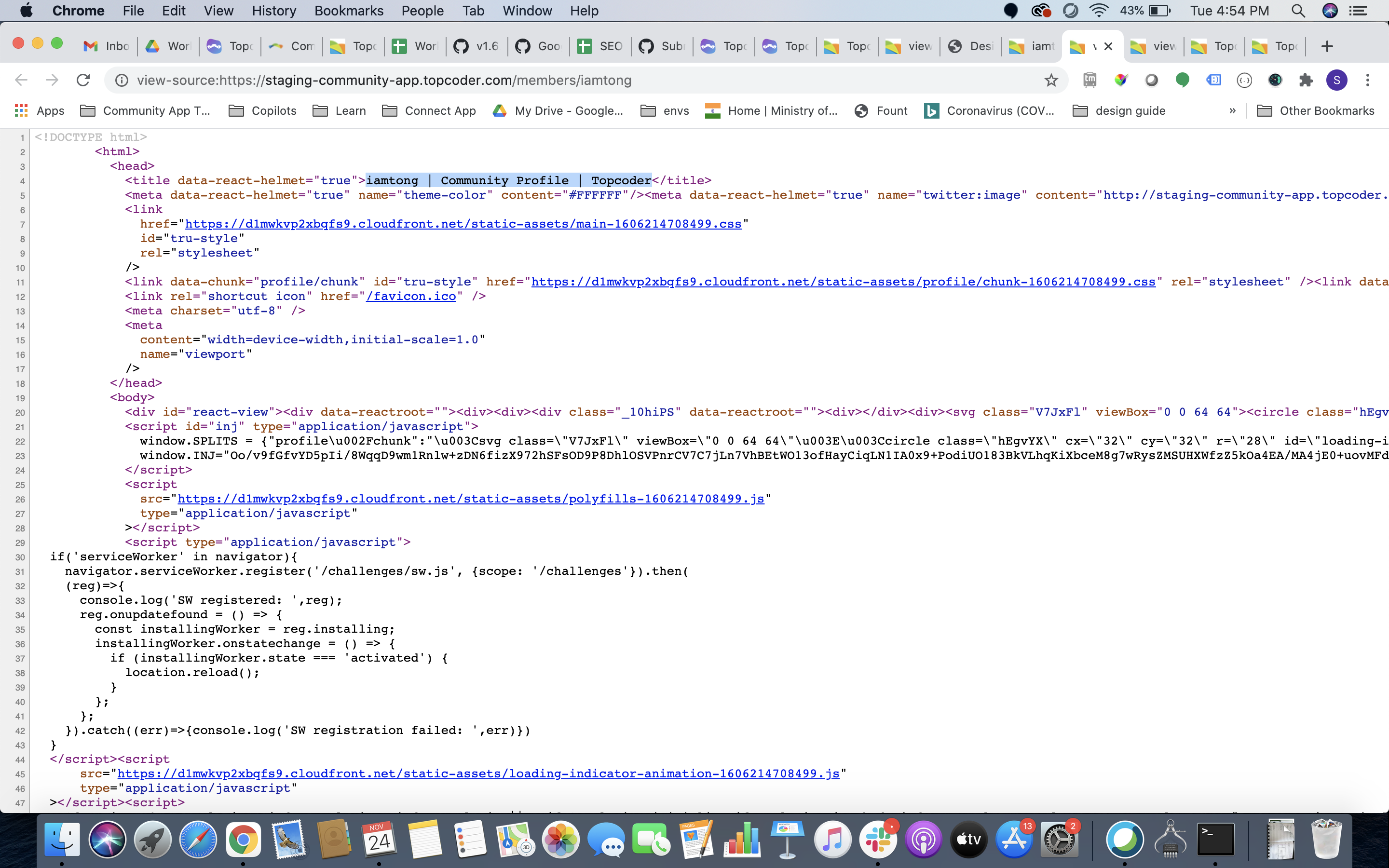The height and width of the screenshot is (868, 1389).
Task: Reload the view-source page
Action: pyautogui.click(x=83, y=80)
